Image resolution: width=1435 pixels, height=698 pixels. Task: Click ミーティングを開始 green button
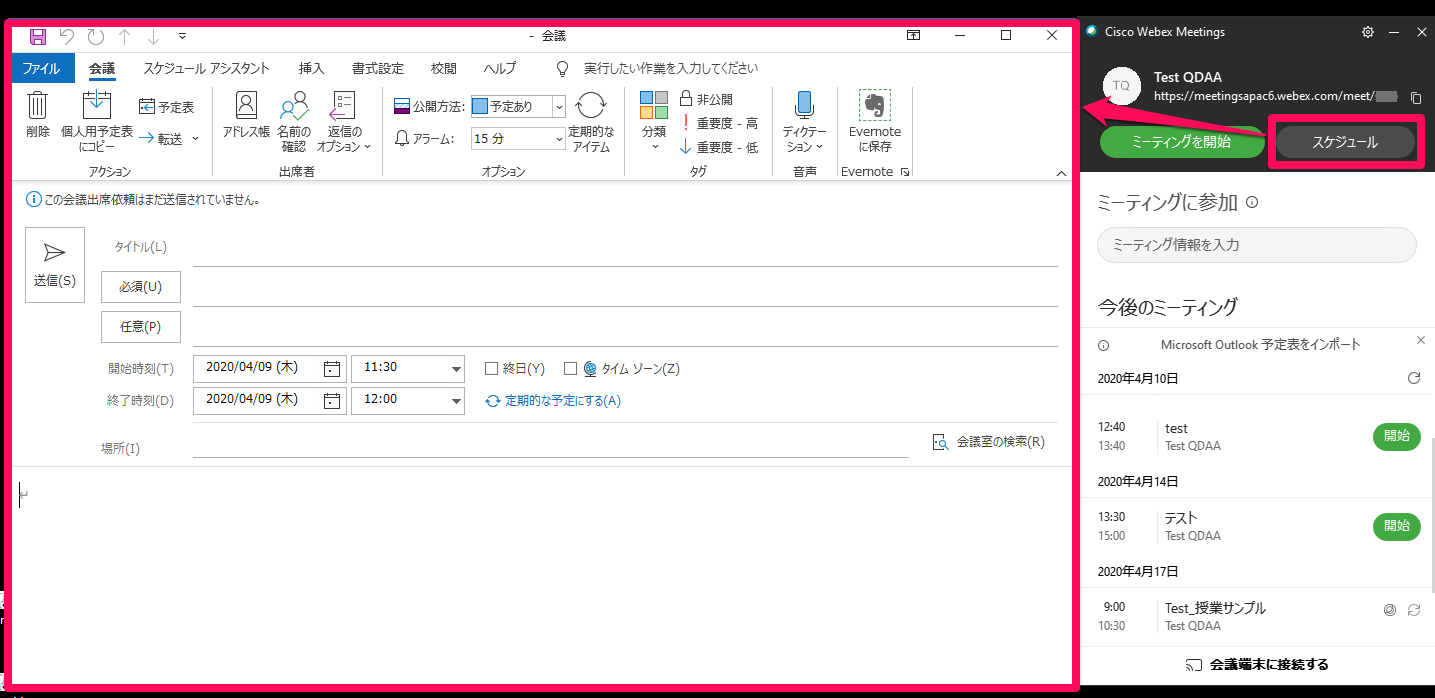pyautogui.click(x=1181, y=142)
